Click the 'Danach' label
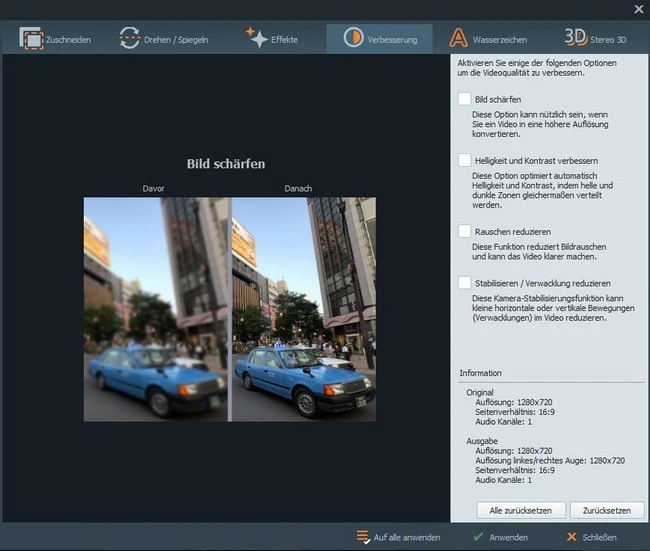Viewport: 650px width, 551px height. [x=298, y=188]
